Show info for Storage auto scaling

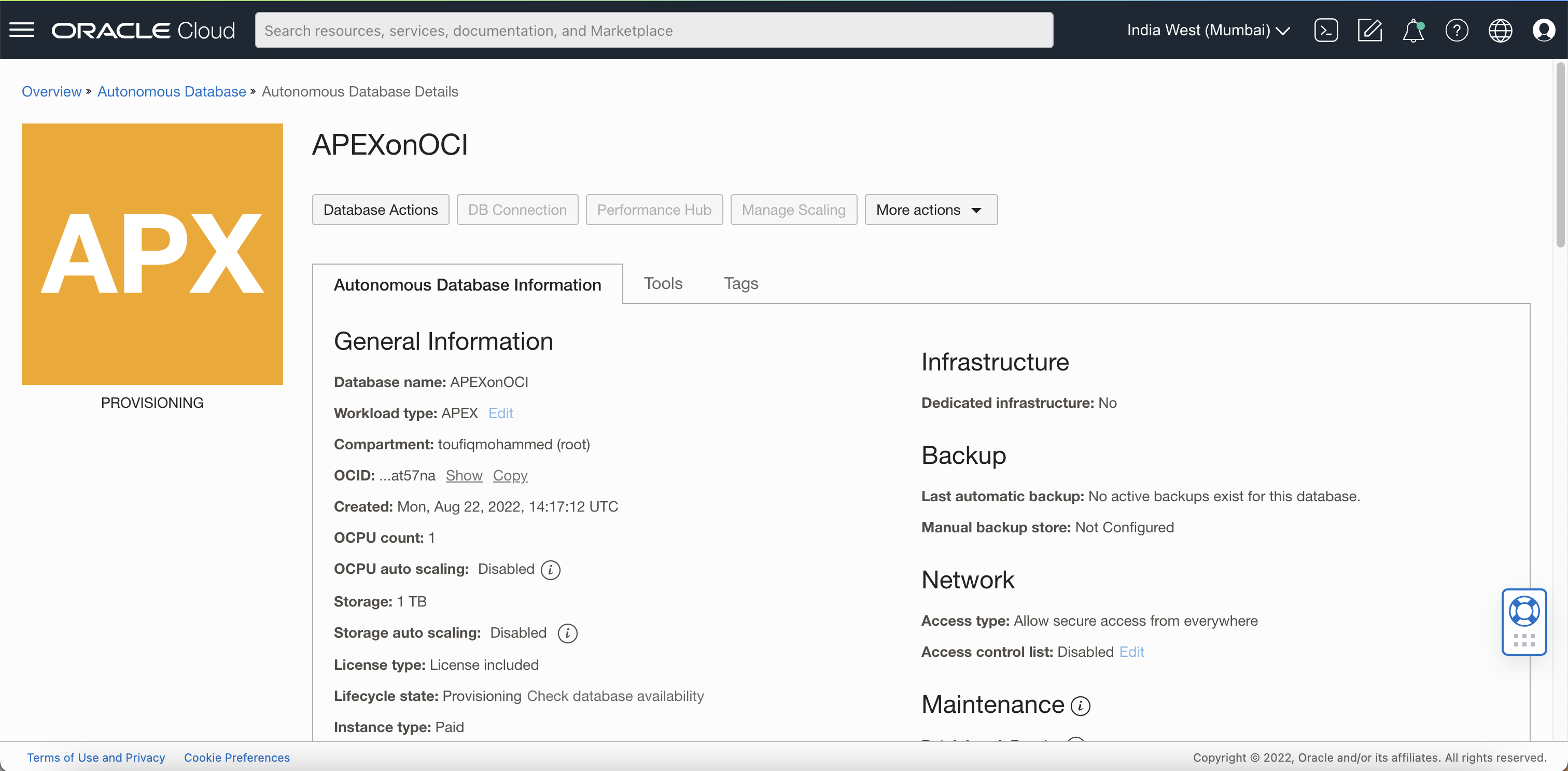(567, 634)
